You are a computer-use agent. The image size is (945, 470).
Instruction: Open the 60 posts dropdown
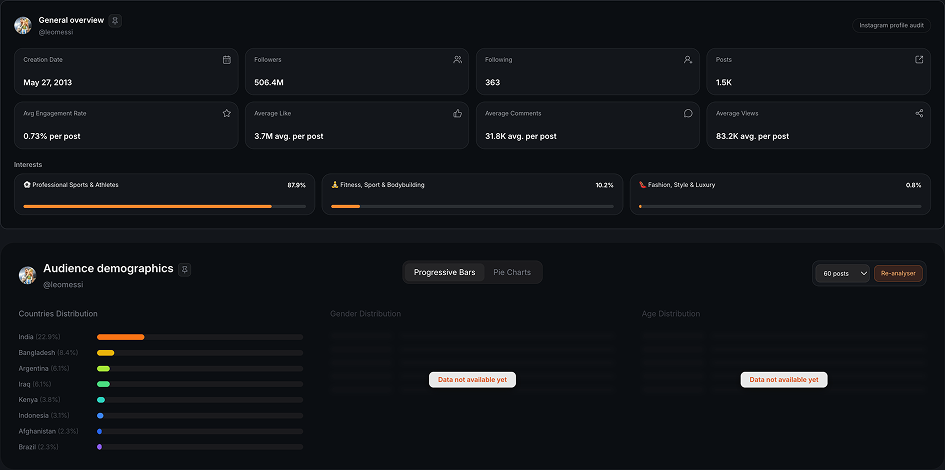tap(842, 273)
